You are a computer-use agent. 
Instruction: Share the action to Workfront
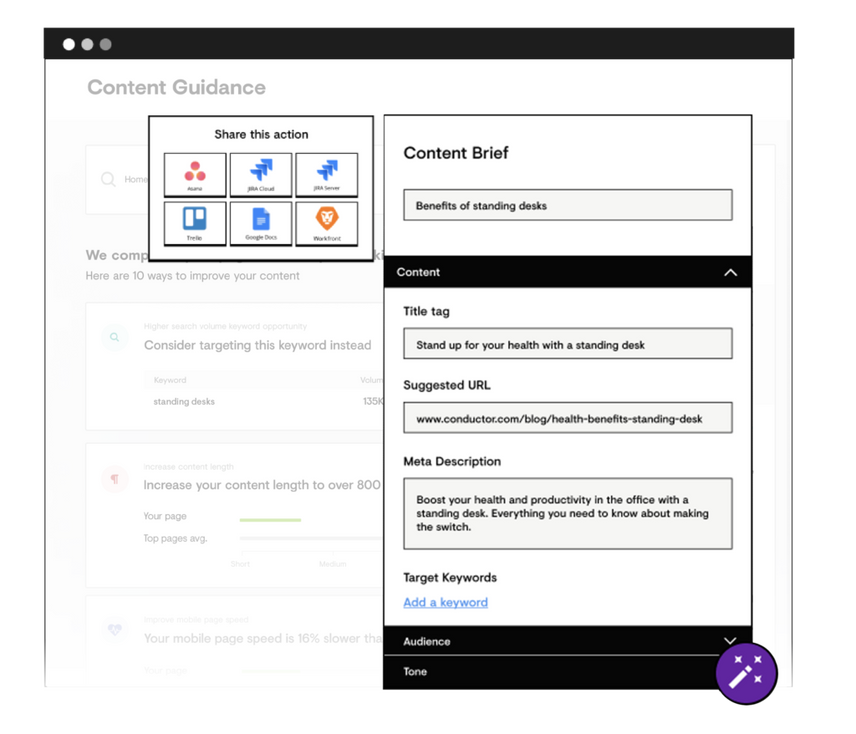pos(326,224)
